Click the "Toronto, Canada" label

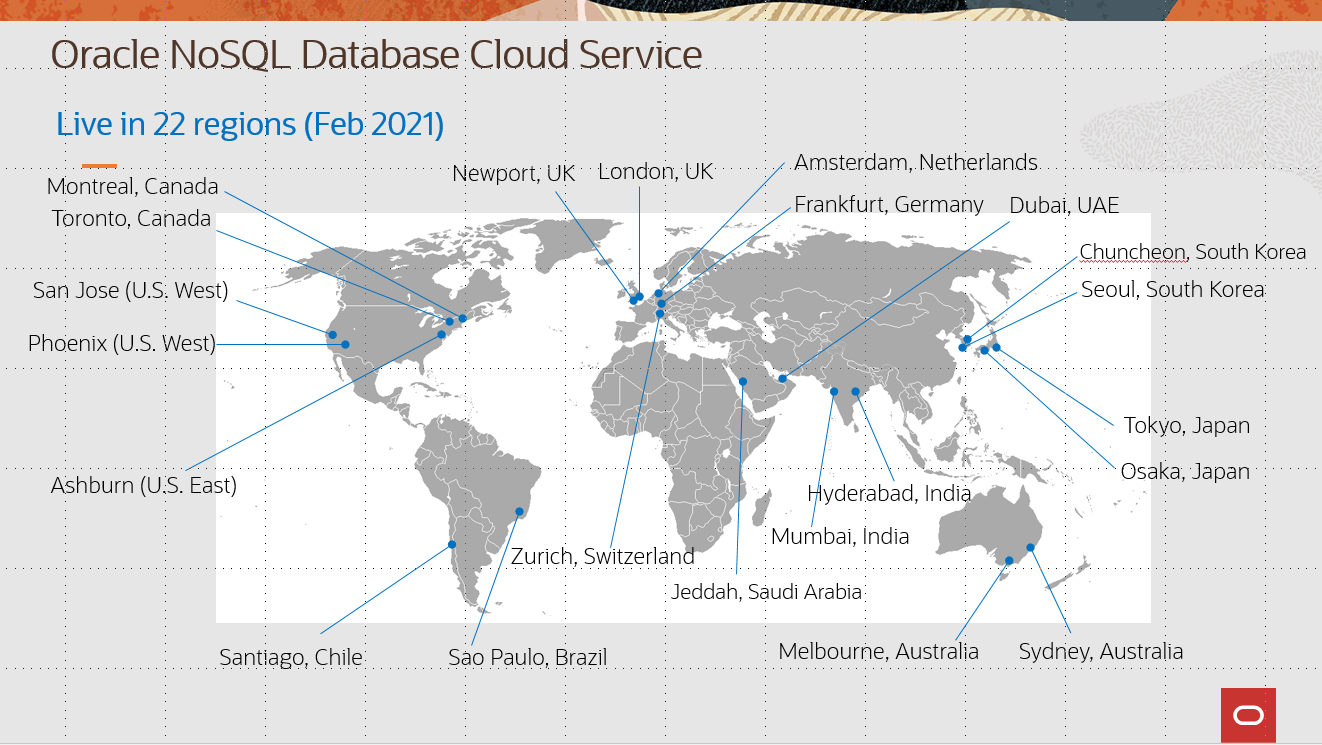(132, 219)
